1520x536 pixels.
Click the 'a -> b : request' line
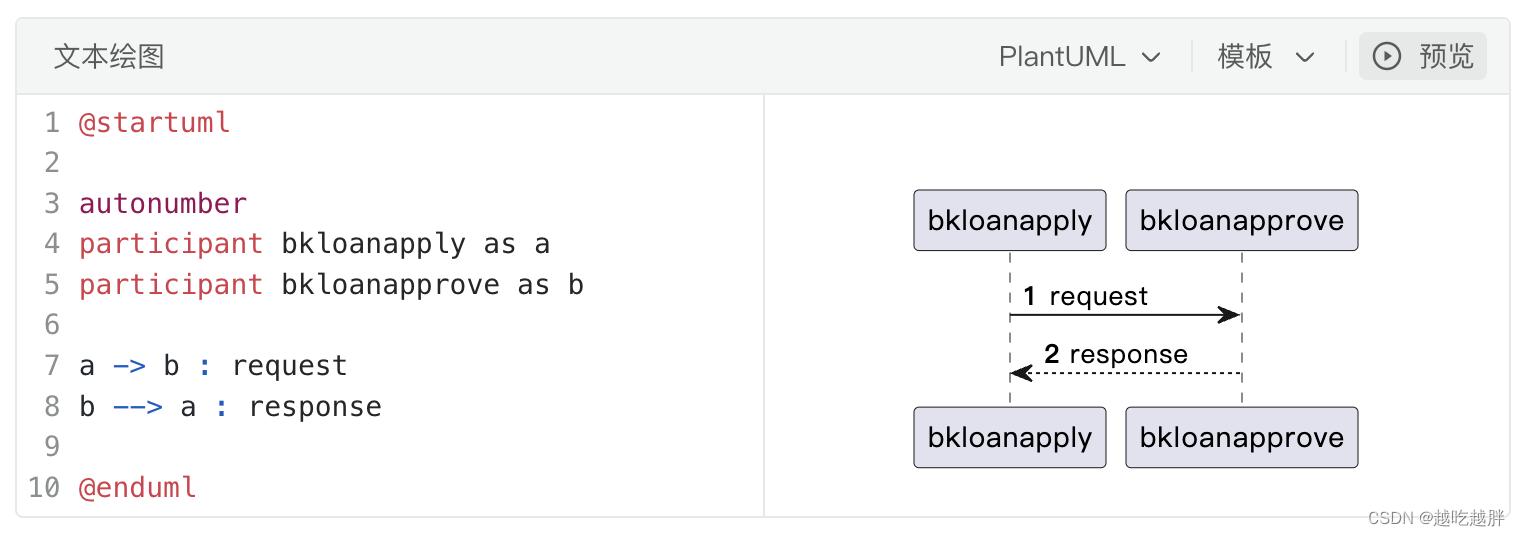pyautogui.click(x=213, y=366)
